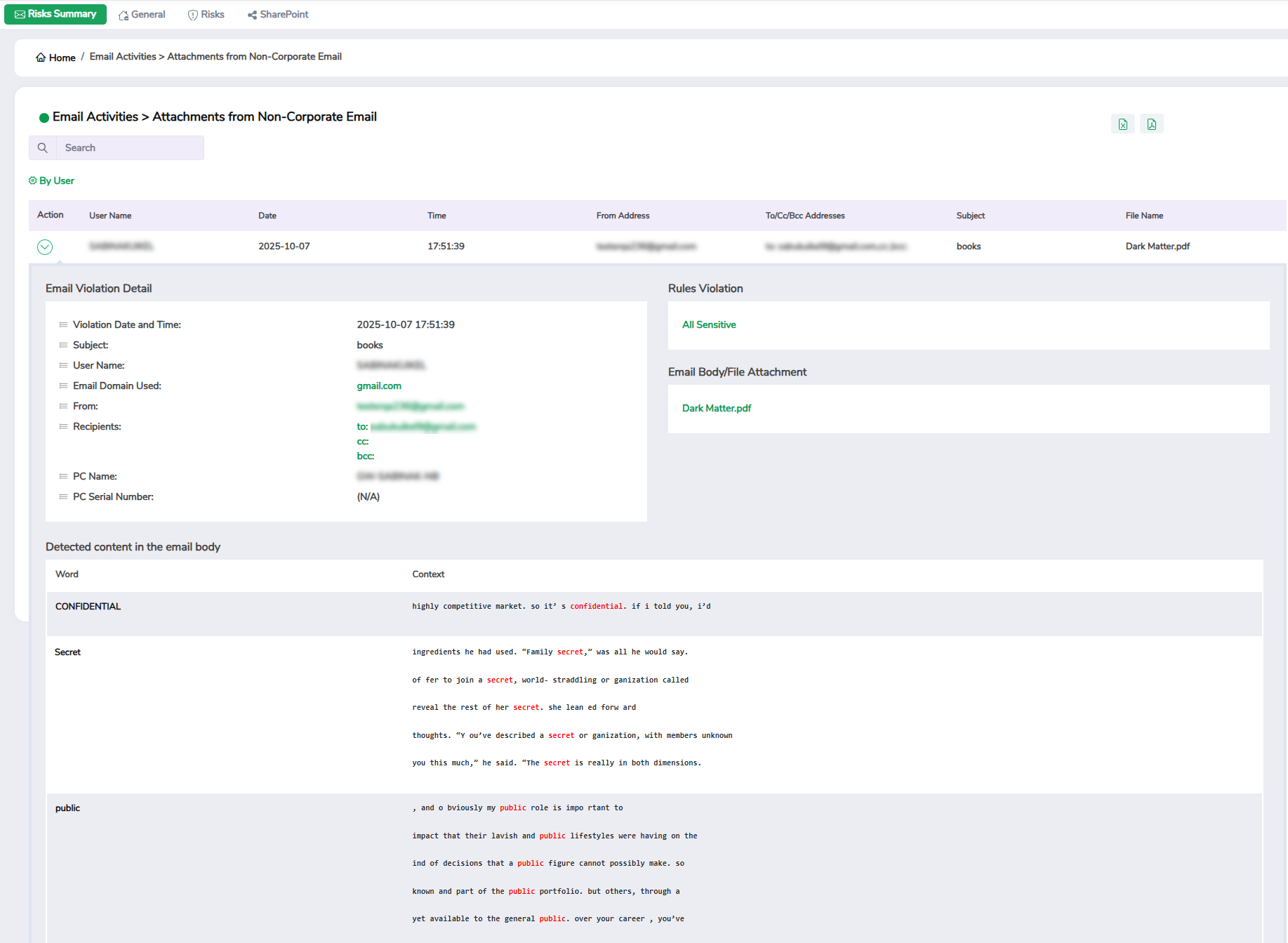Click the File Name column header
The image size is (1288, 943).
[x=1144, y=216]
